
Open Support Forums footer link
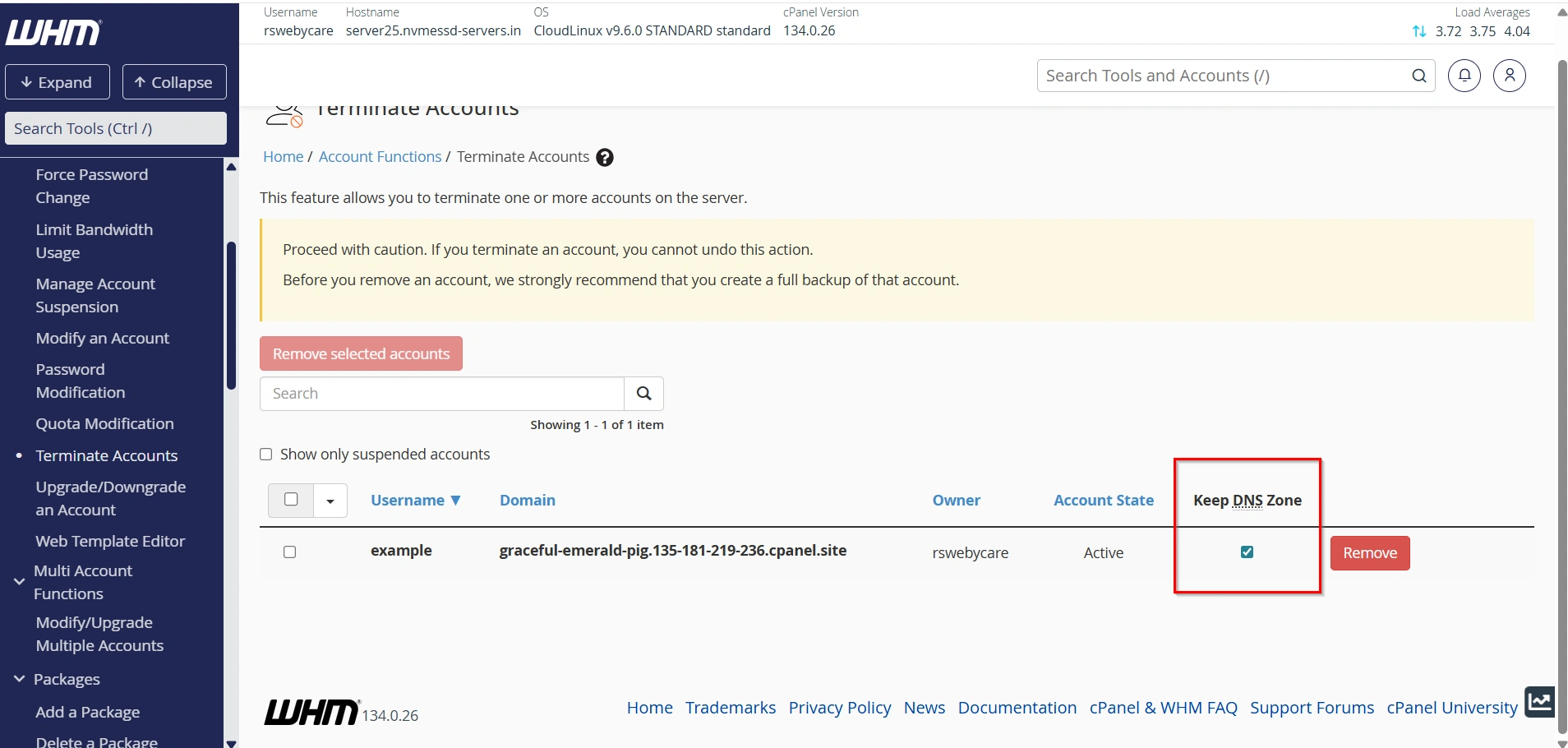pyautogui.click(x=1312, y=708)
